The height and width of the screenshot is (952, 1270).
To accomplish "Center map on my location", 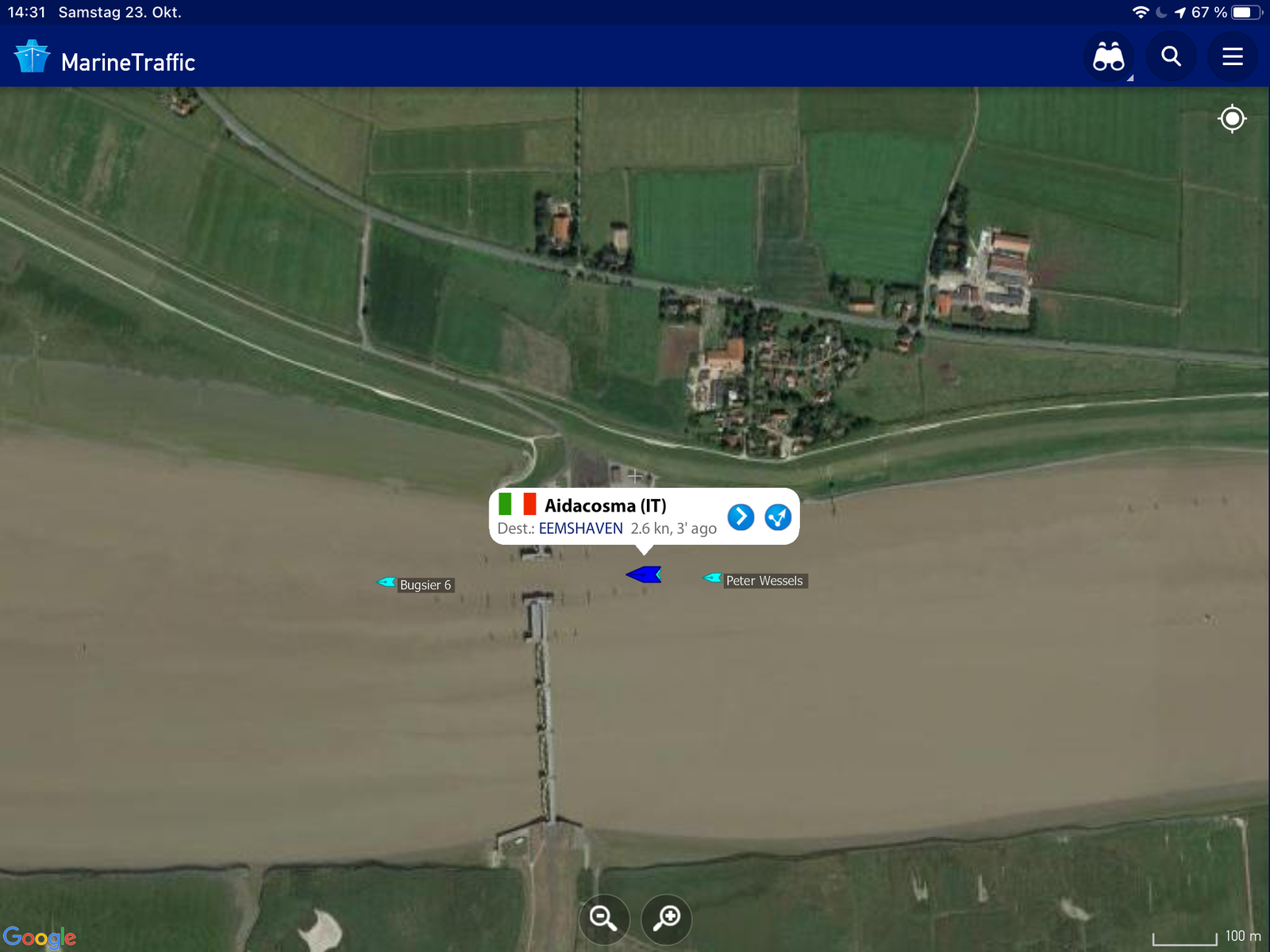I will coord(1232,119).
